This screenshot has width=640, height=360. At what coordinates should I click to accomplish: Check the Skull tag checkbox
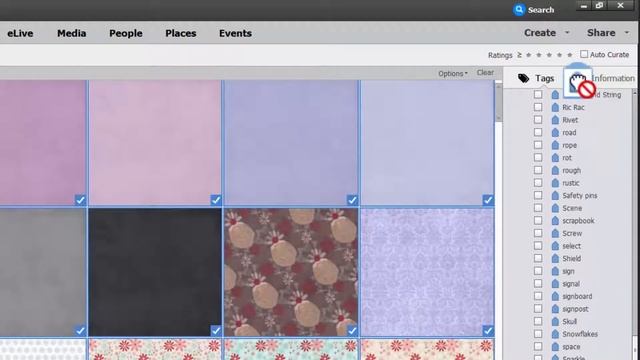pyautogui.click(x=538, y=322)
